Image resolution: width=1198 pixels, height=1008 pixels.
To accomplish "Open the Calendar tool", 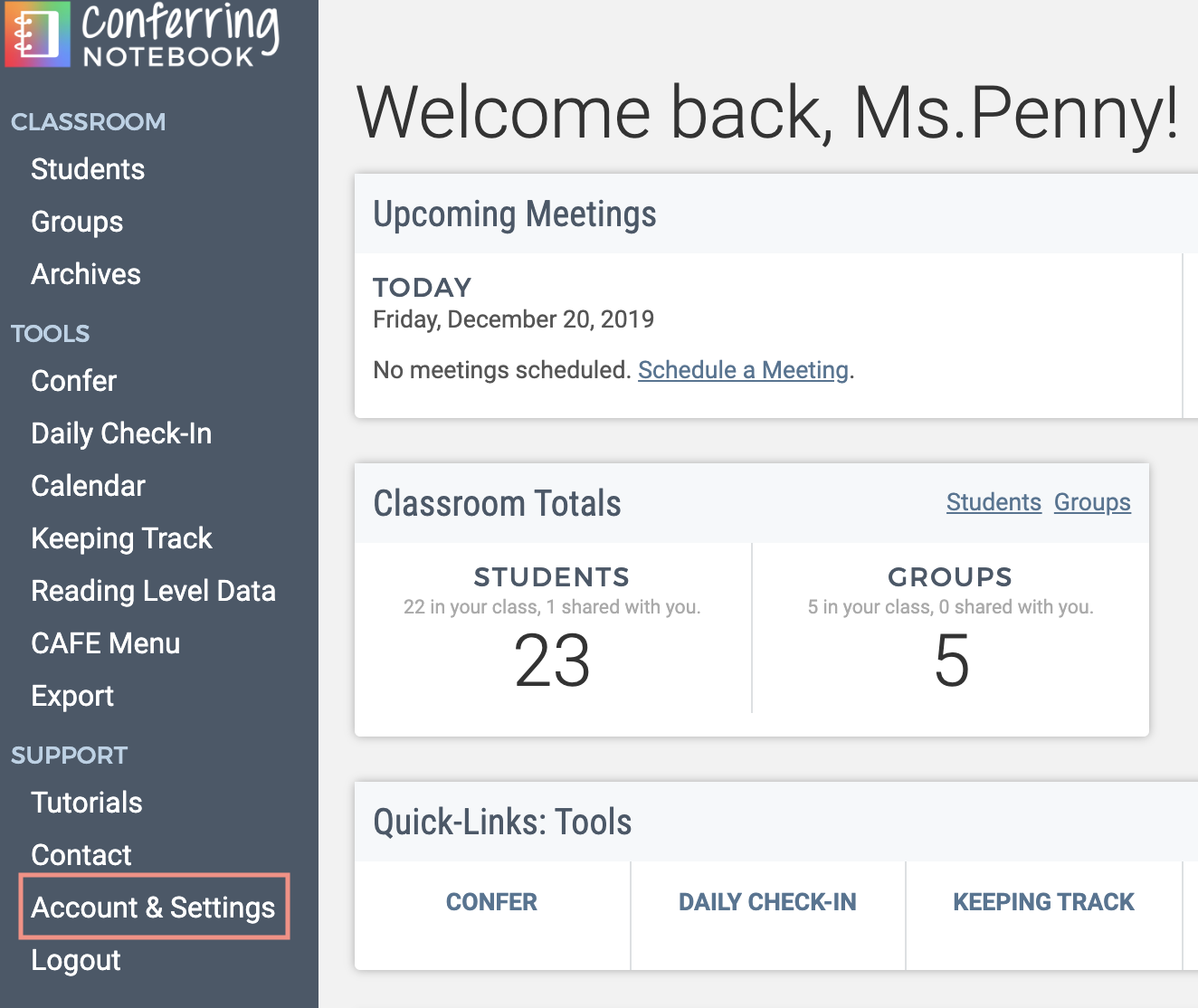I will (x=88, y=486).
